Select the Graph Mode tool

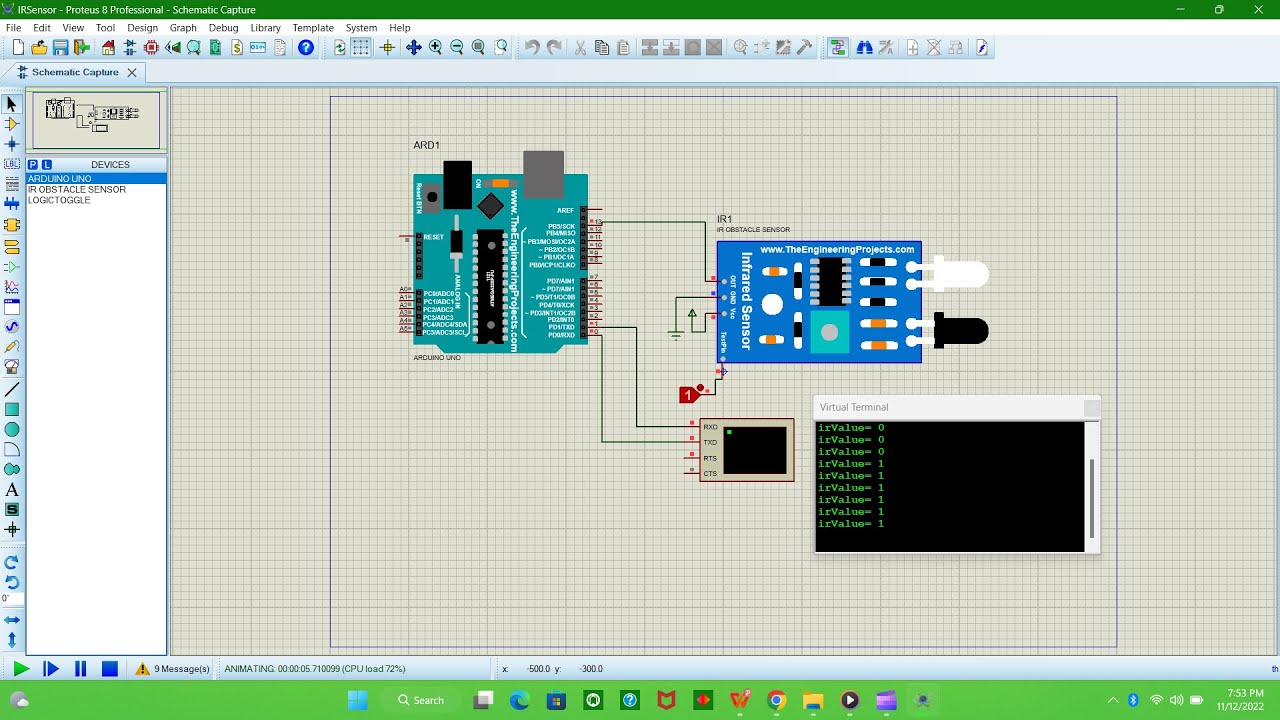click(12, 286)
